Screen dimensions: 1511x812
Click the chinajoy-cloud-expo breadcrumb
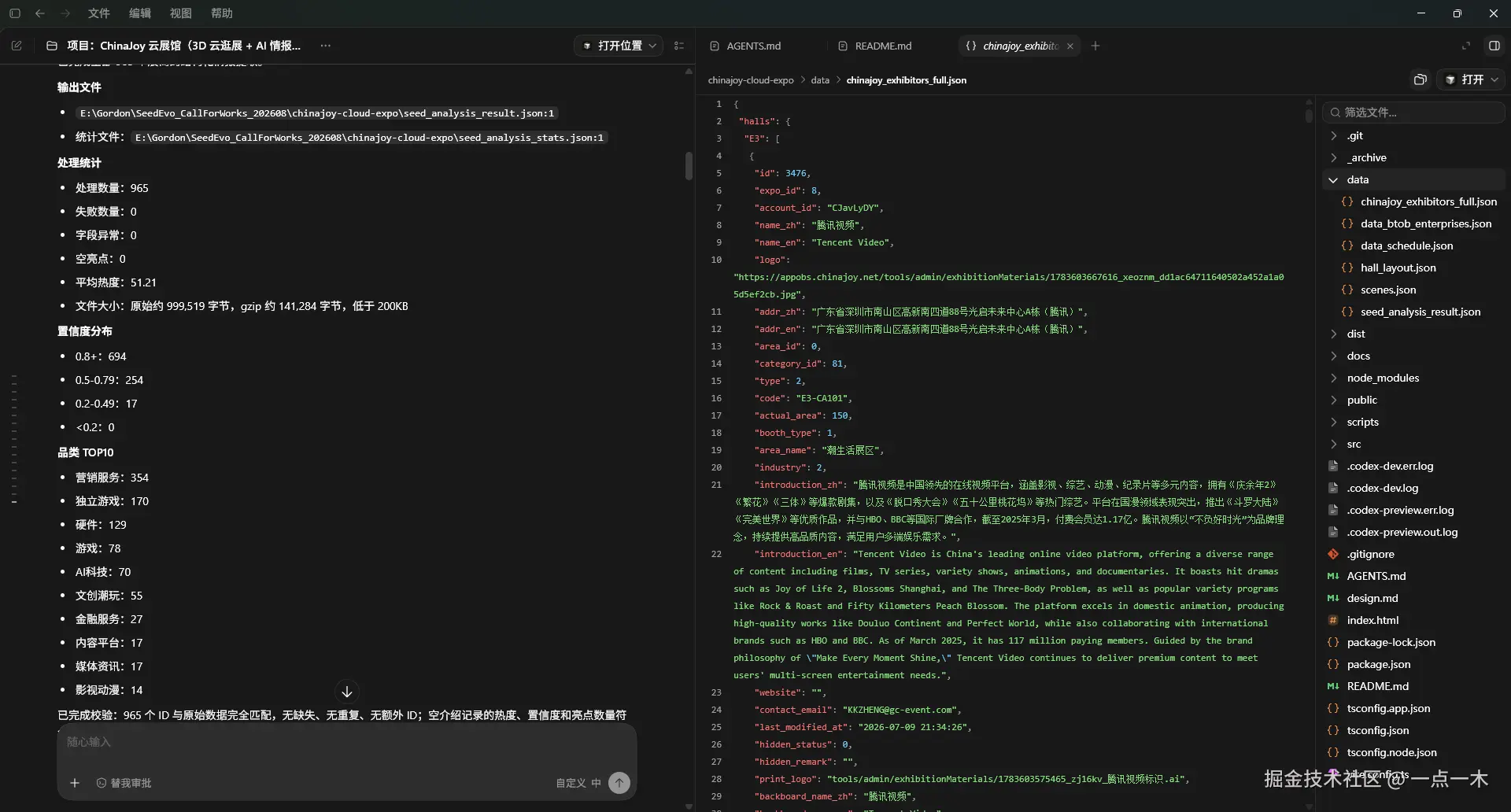point(751,80)
